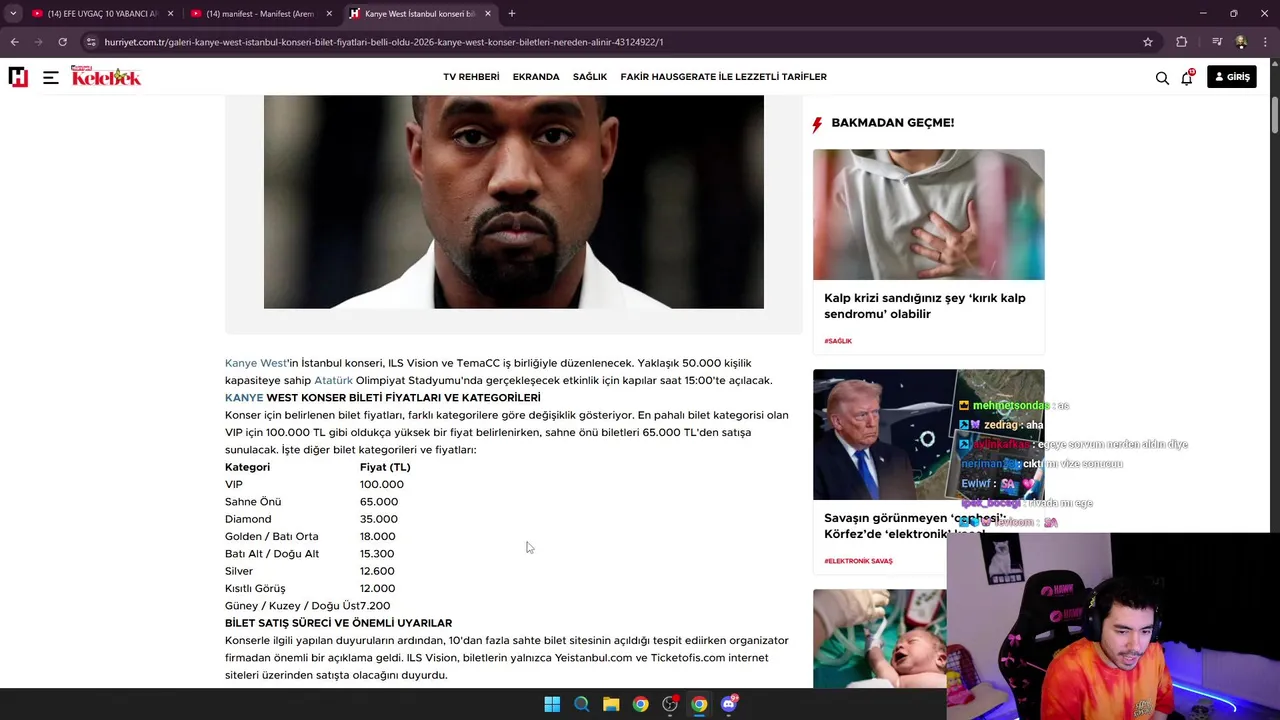
Task: Open the hamburger menu next to Kelebek logo
Action: tap(51, 77)
